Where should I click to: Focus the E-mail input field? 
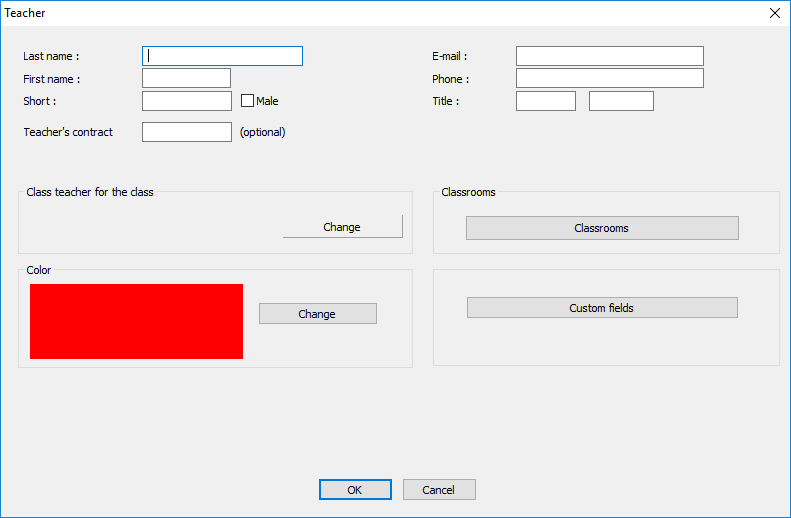tap(609, 56)
